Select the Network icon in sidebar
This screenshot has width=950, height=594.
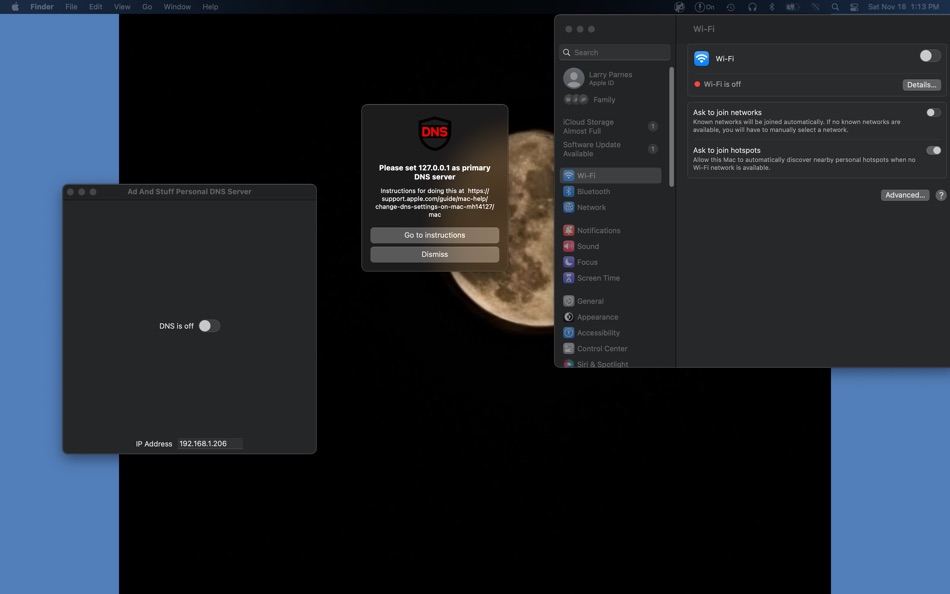coord(569,207)
